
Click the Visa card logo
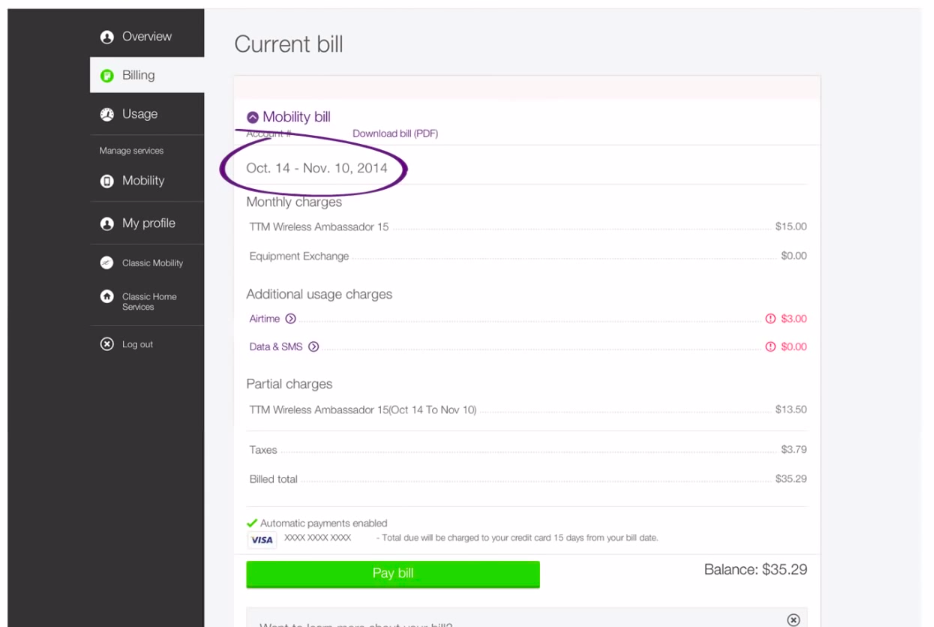coord(262,540)
